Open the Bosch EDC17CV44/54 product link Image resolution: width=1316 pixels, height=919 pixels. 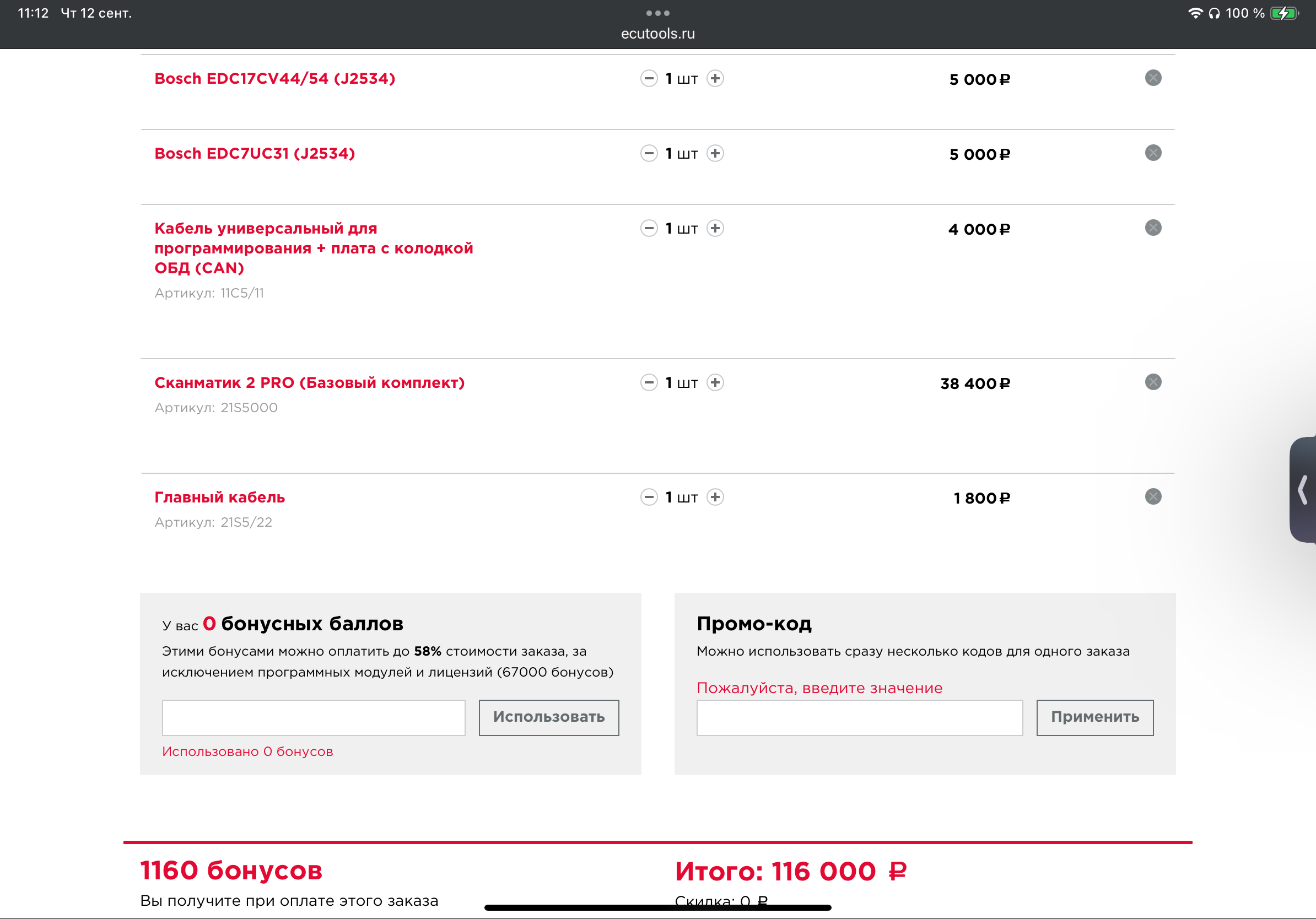[274, 78]
